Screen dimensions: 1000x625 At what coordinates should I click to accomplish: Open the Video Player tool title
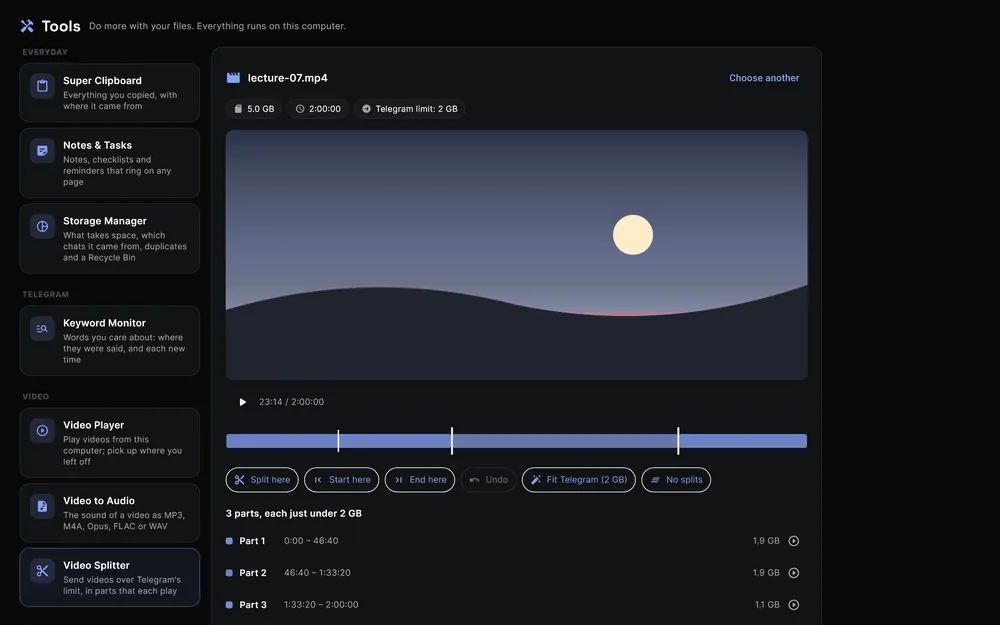(93, 425)
